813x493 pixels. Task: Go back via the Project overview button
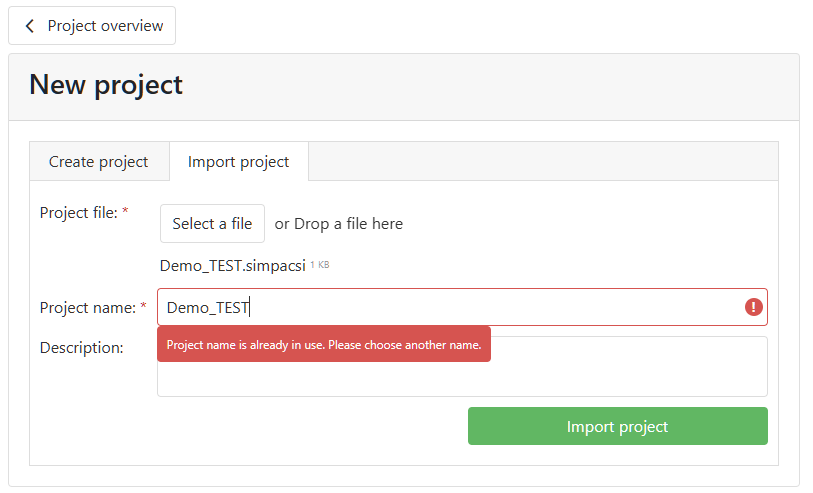click(x=92, y=26)
